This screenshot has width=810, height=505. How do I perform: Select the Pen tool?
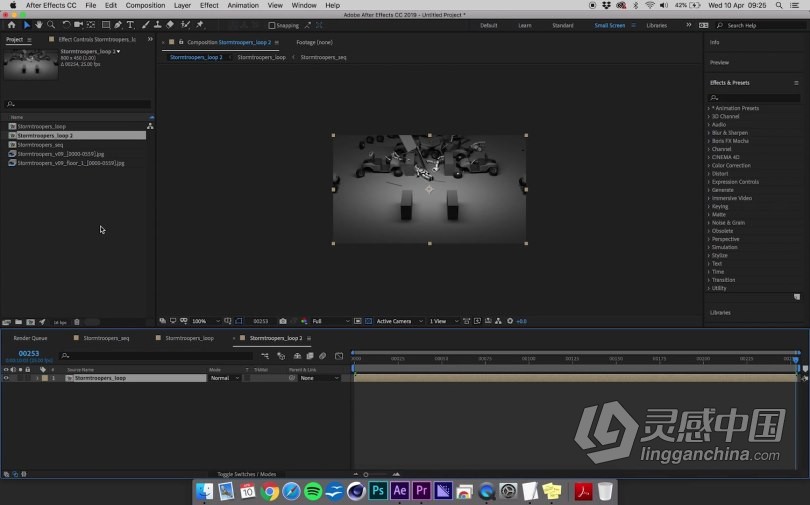(118, 25)
